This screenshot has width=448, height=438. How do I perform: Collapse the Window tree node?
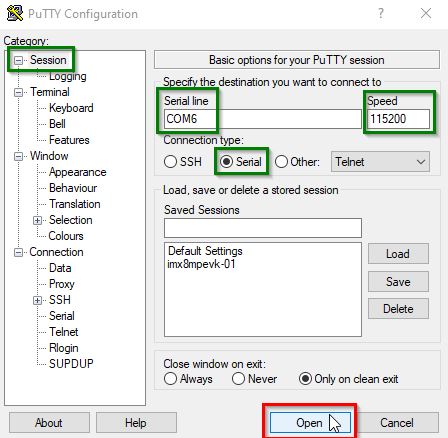pyautogui.click(x=18, y=156)
